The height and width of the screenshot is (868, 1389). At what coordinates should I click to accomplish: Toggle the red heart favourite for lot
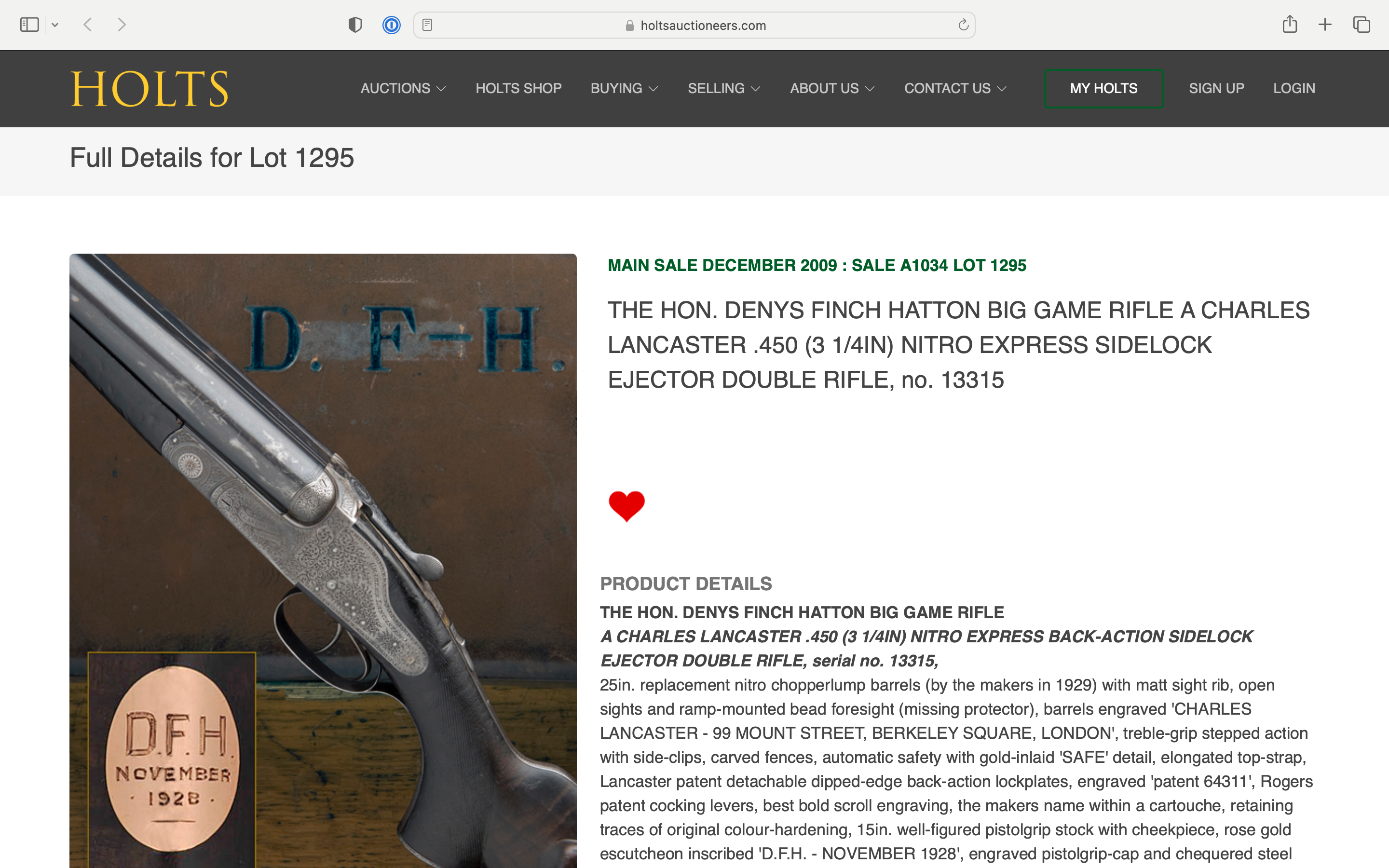(x=627, y=506)
